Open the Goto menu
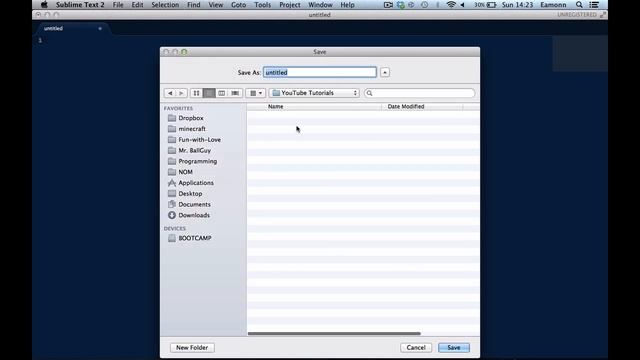Viewport: 640px width, 360px height. (x=238, y=5)
